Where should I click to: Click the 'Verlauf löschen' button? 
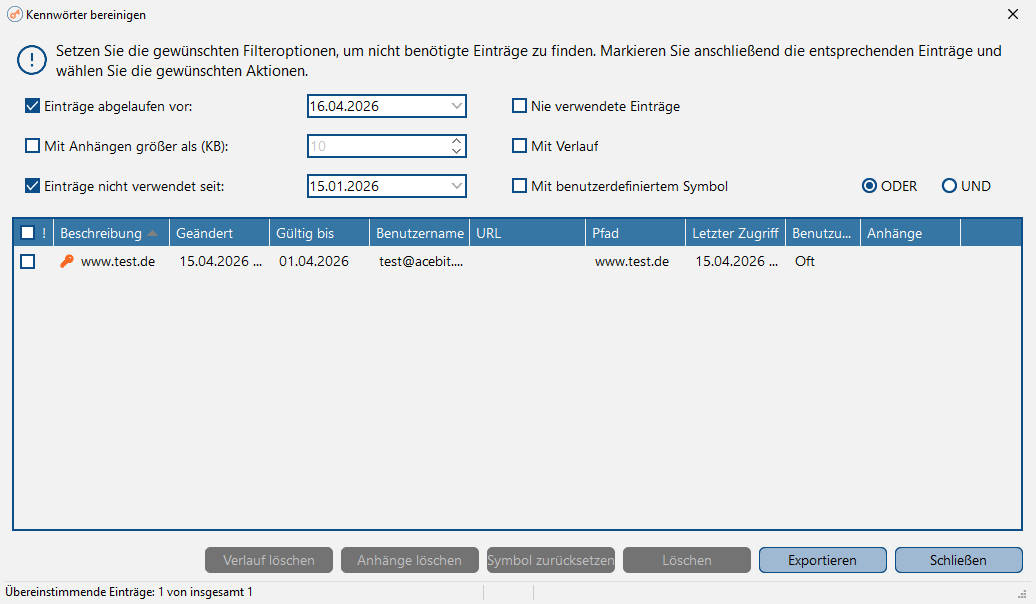[x=269, y=560]
